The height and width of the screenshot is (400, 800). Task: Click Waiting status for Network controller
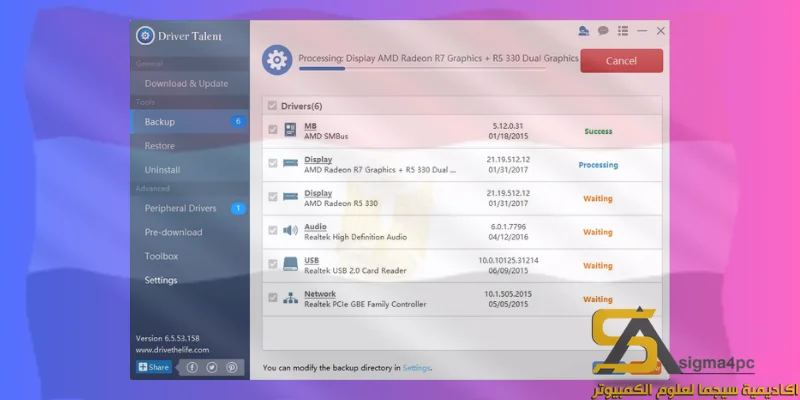point(597,299)
